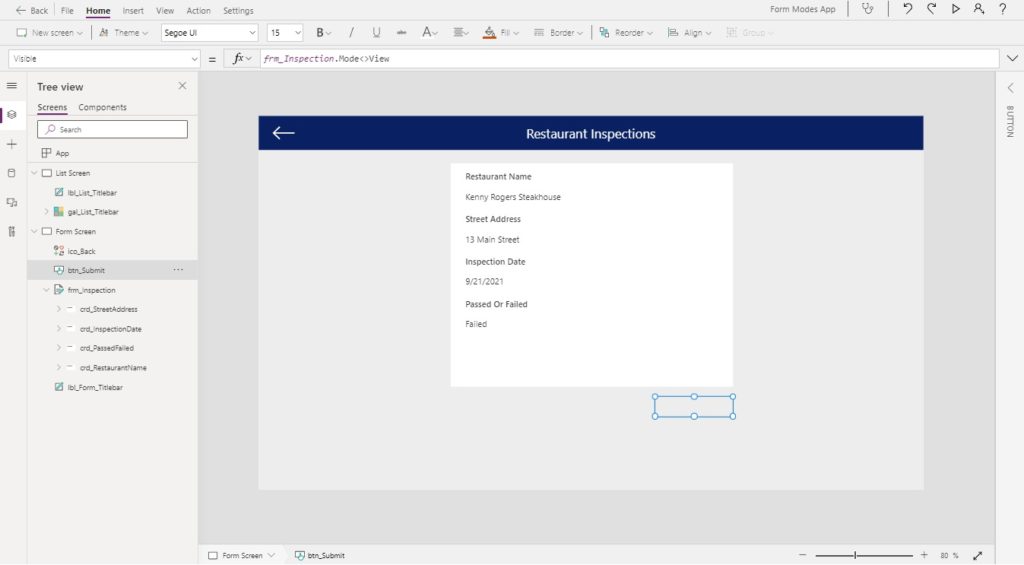The image size is (1024, 565).
Task: Preview the app with Play icon
Action: 955,9
